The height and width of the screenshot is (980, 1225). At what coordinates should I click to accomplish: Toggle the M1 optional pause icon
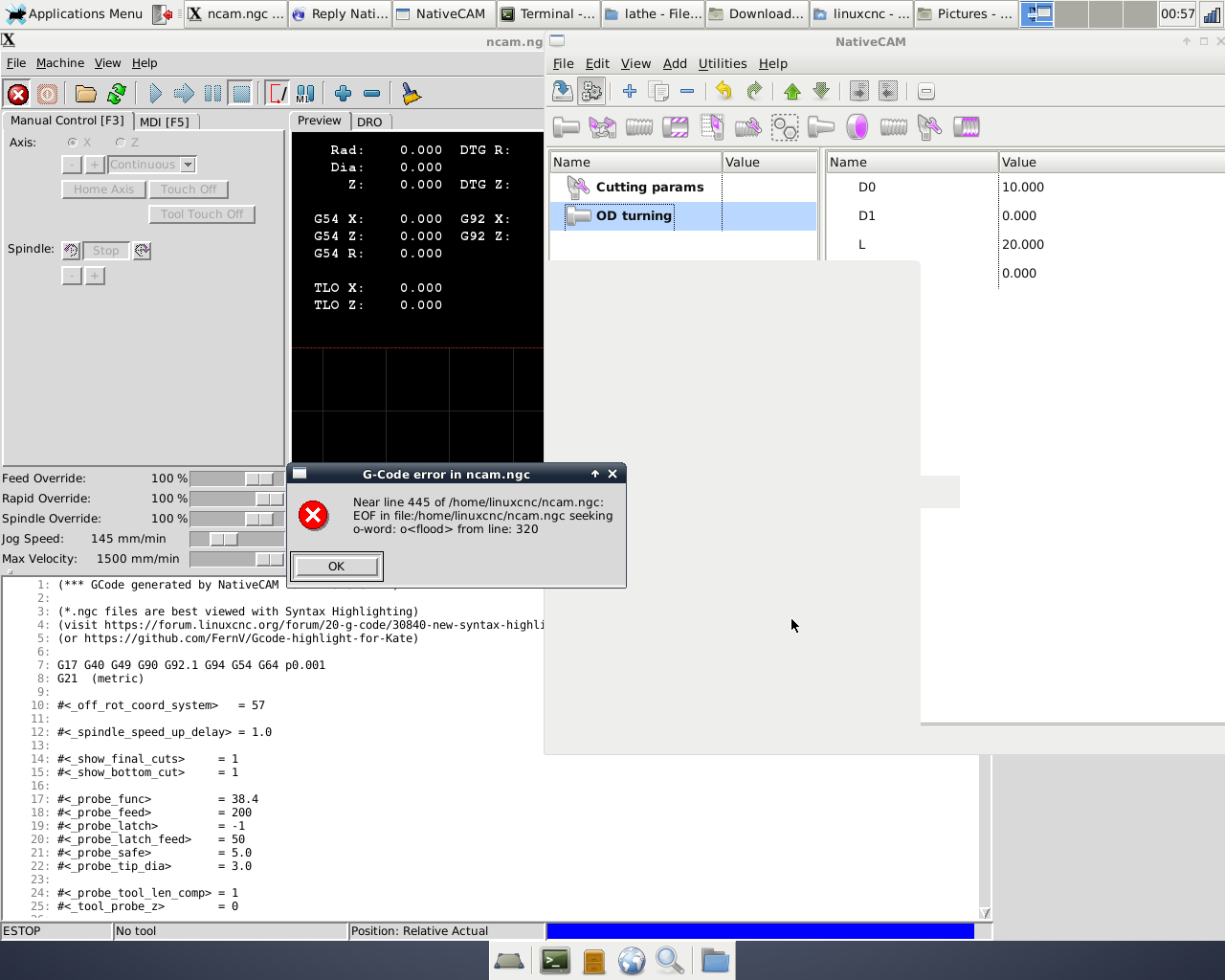coord(305,94)
